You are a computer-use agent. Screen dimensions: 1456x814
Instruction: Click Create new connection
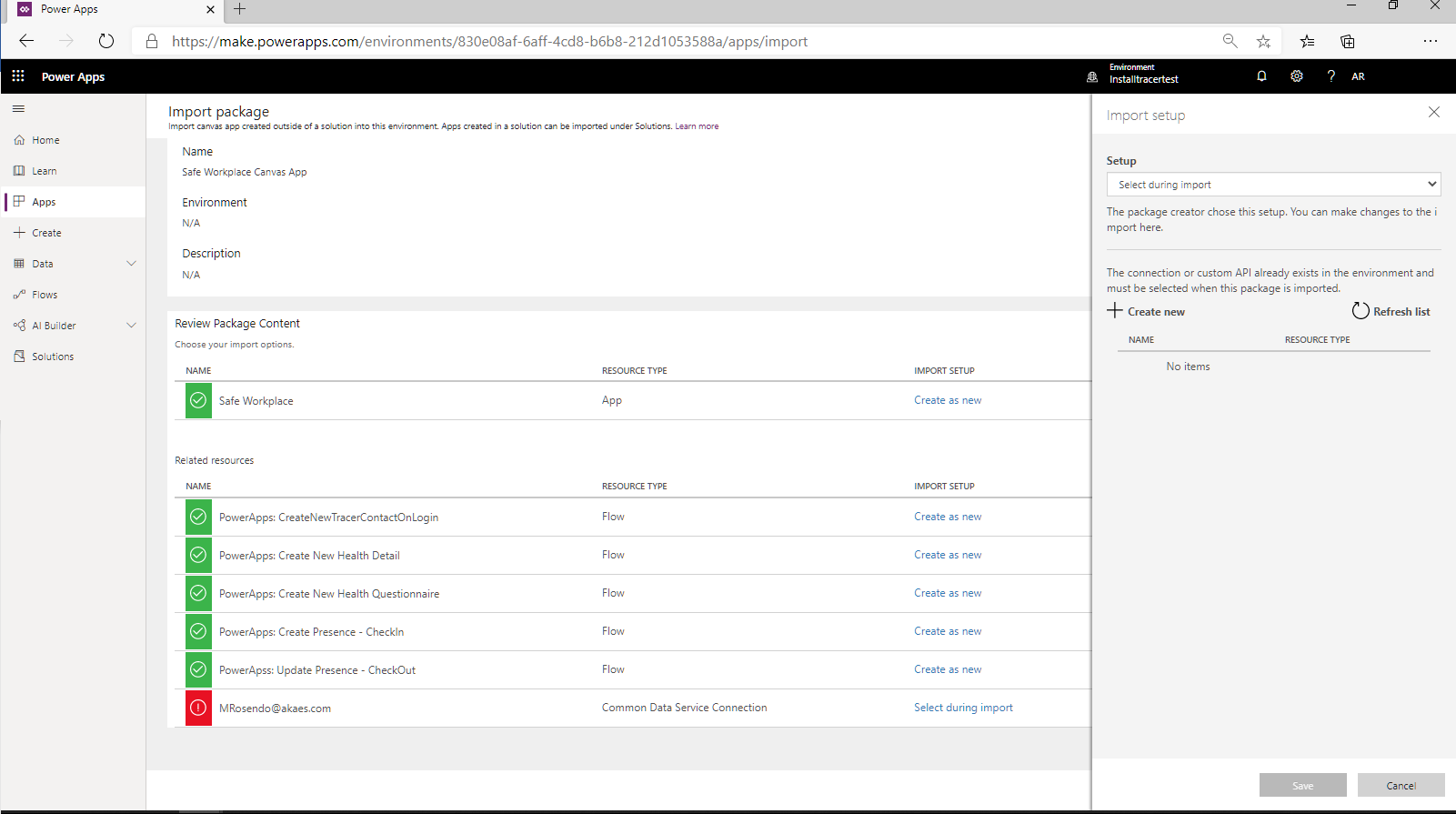pyautogui.click(x=1146, y=311)
